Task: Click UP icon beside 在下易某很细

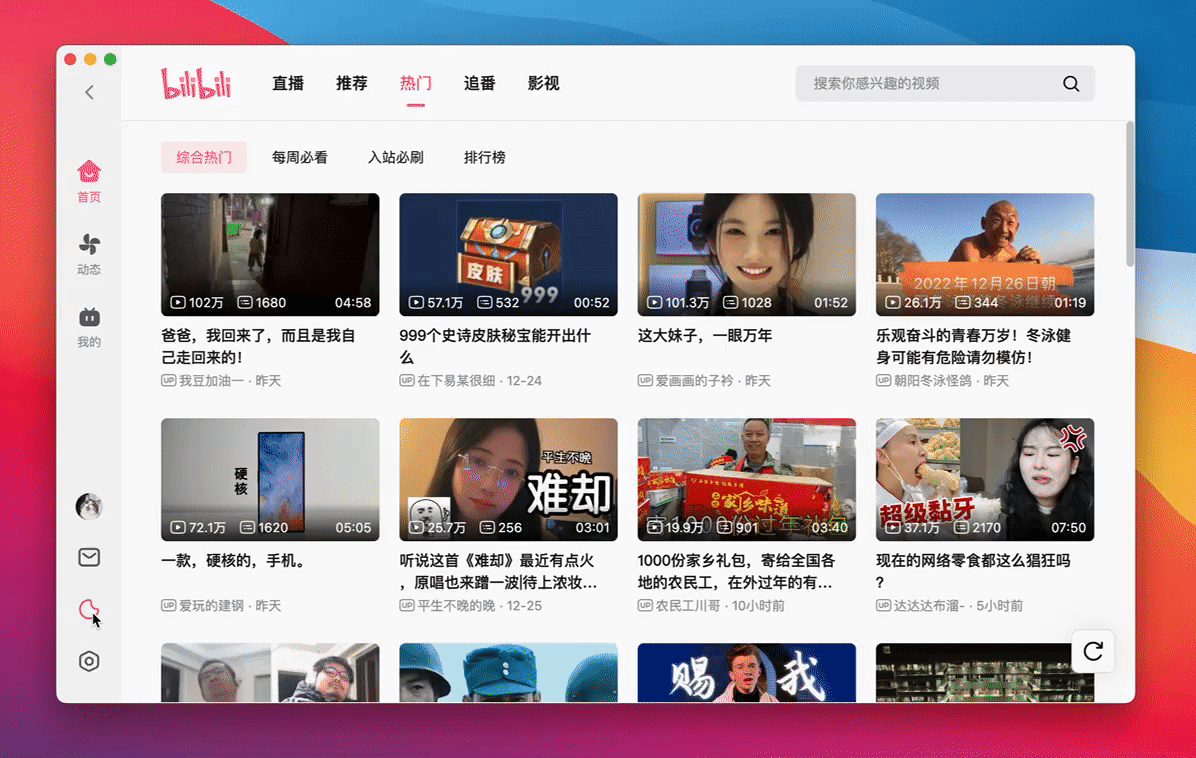Action: 407,381
